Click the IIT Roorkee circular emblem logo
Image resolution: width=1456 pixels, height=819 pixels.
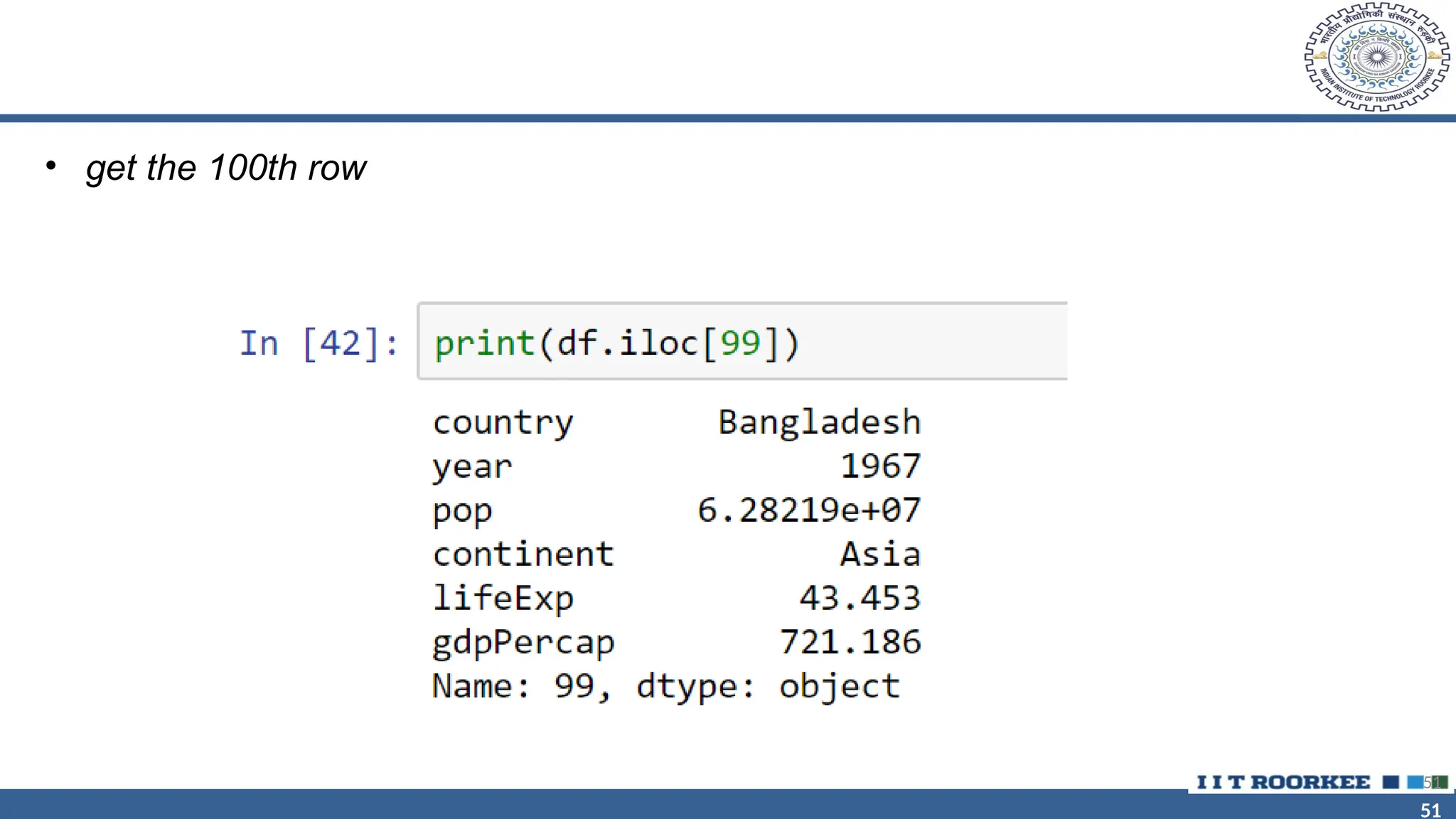[1376, 57]
